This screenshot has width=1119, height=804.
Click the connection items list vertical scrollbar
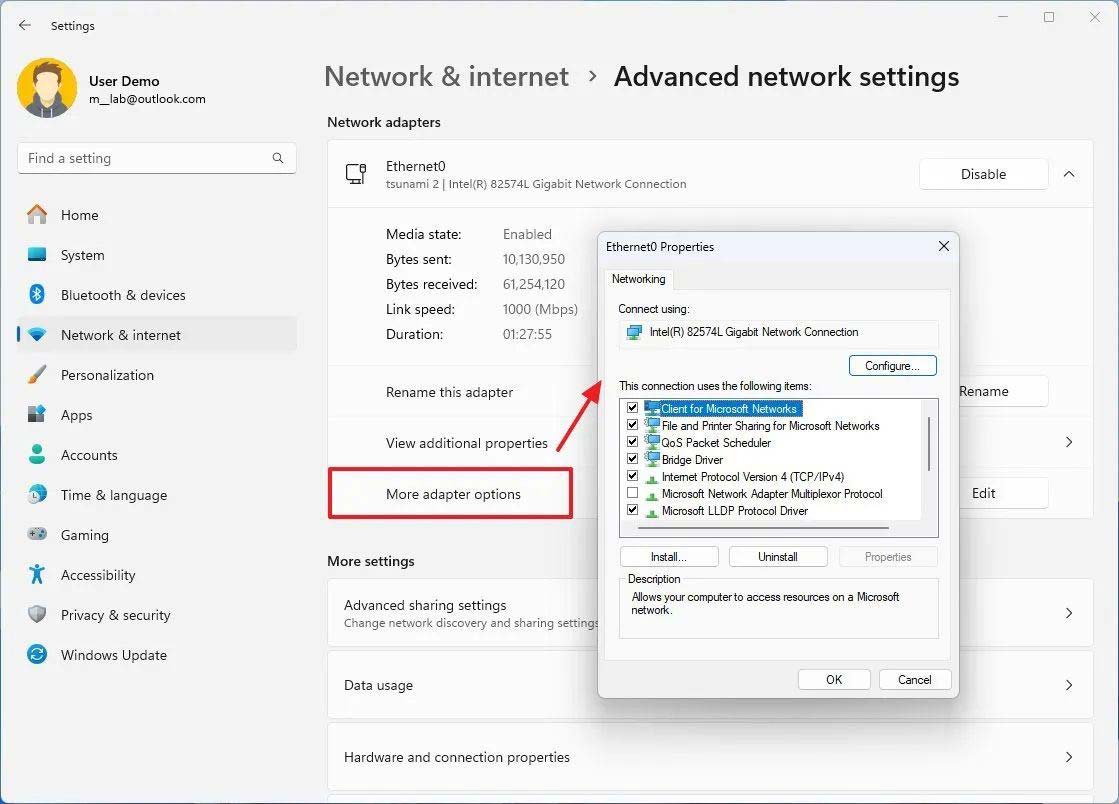[x=929, y=445]
